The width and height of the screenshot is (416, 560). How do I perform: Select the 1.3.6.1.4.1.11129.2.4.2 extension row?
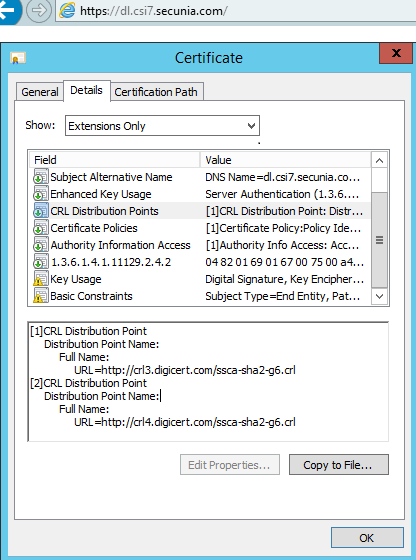pos(200,262)
